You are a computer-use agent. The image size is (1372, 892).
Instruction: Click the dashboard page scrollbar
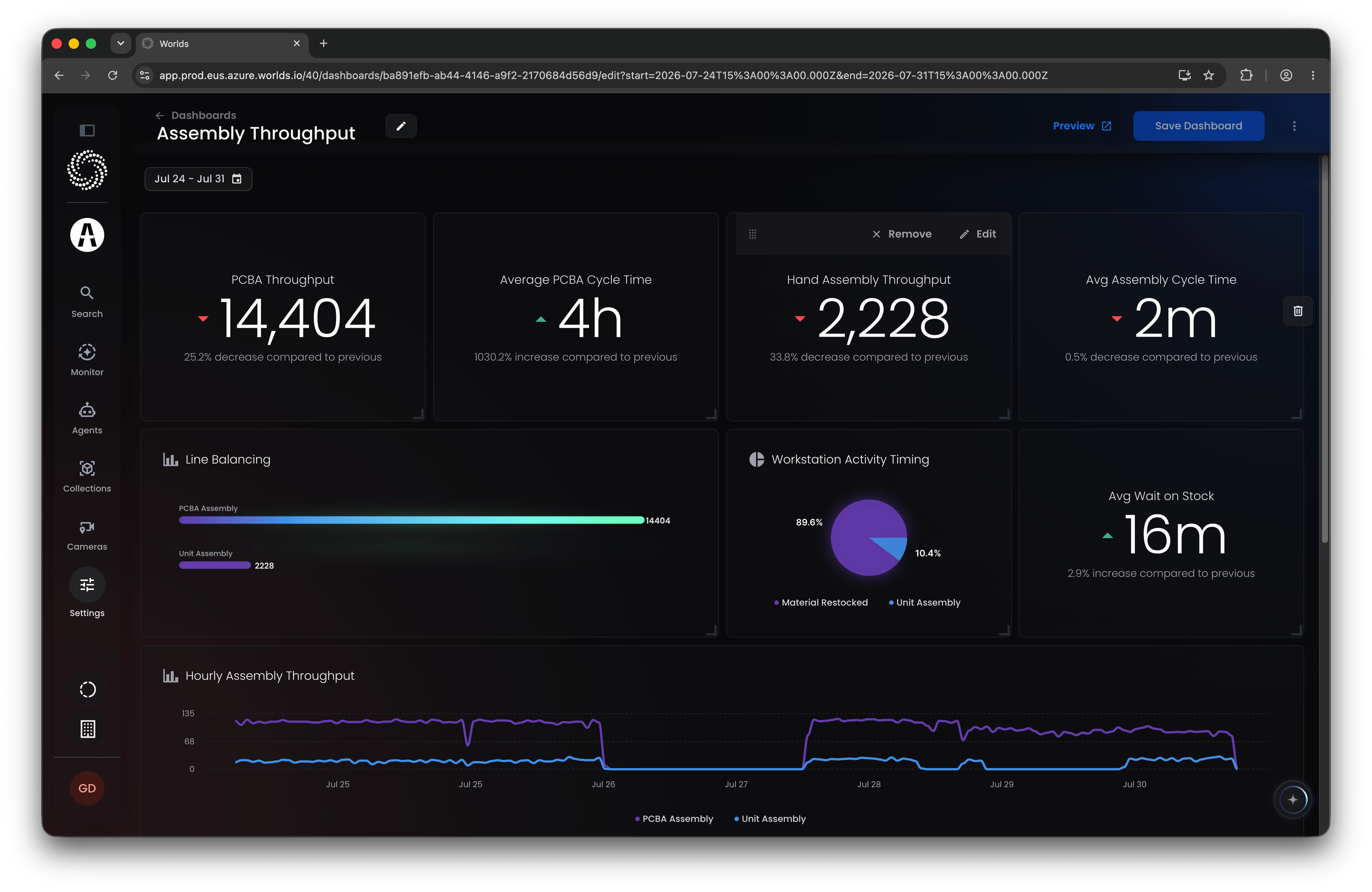pyautogui.click(x=1324, y=349)
